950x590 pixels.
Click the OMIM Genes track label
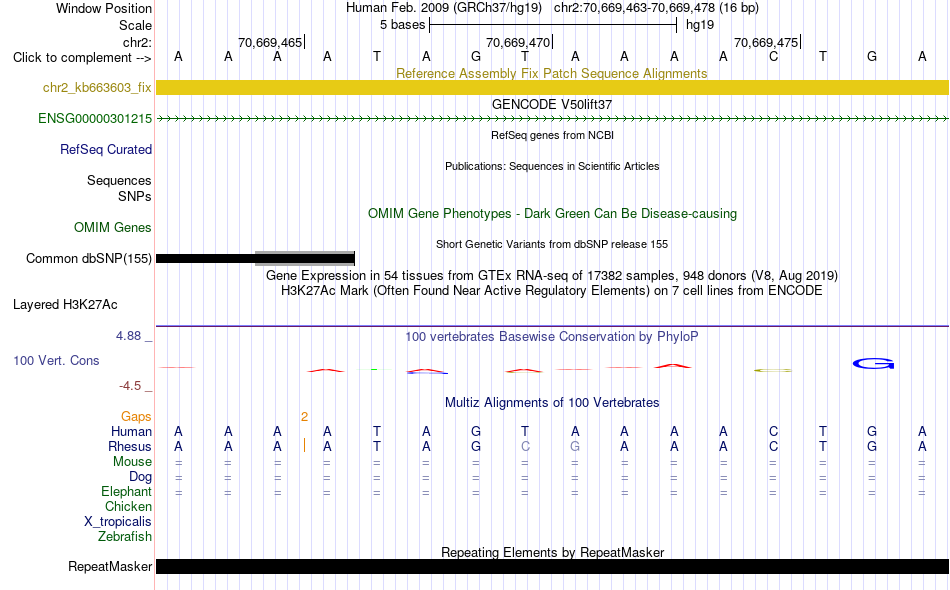(112, 227)
